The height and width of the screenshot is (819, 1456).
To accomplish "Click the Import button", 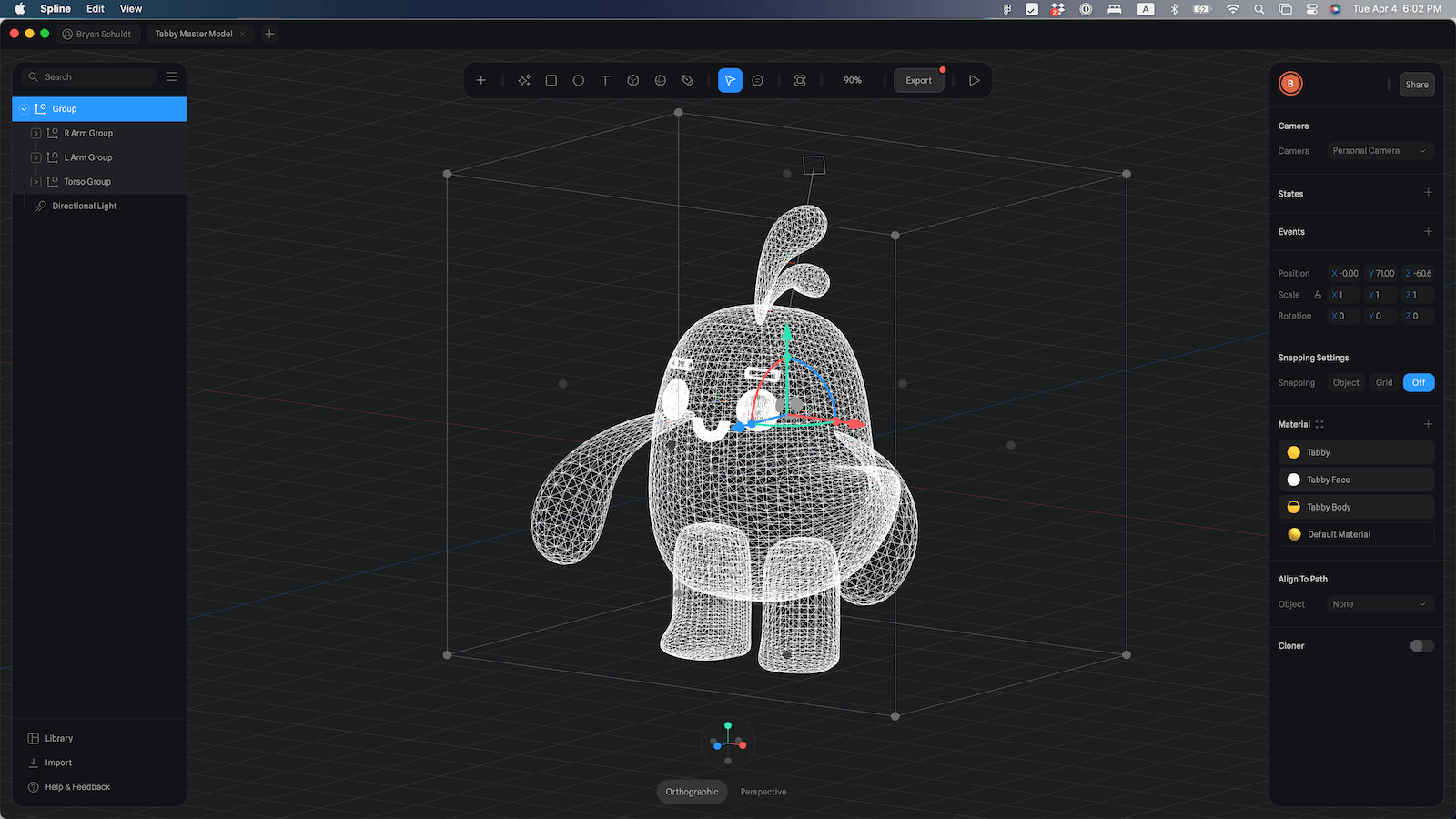I will pyautogui.click(x=50, y=763).
